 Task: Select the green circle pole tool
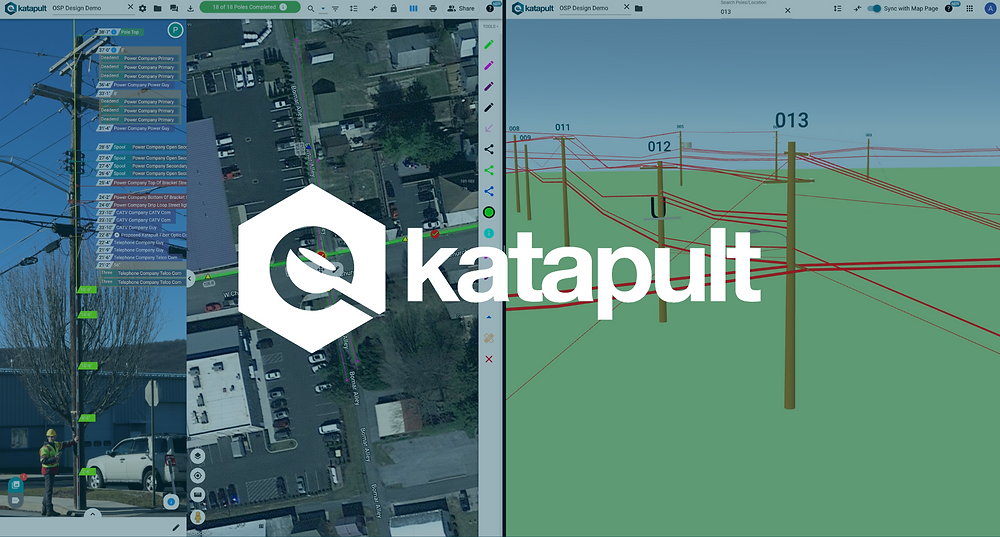(489, 212)
